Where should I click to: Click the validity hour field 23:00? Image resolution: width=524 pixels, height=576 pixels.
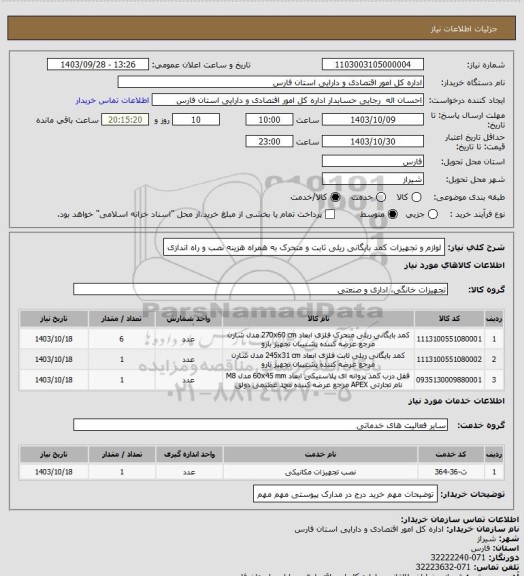269,141
